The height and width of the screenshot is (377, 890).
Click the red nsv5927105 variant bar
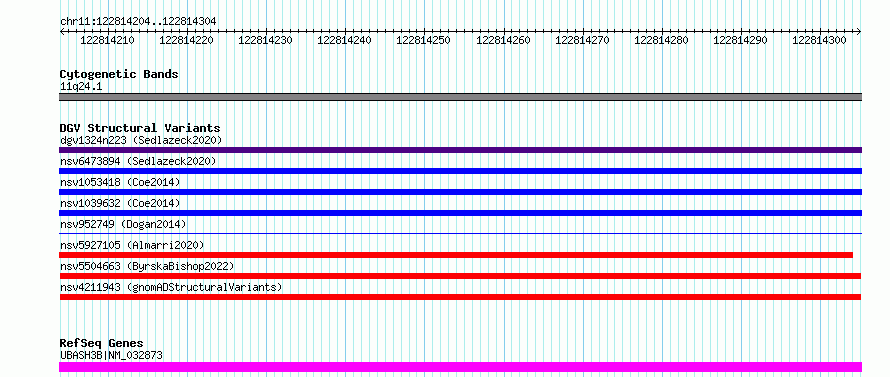[x=456, y=255]
